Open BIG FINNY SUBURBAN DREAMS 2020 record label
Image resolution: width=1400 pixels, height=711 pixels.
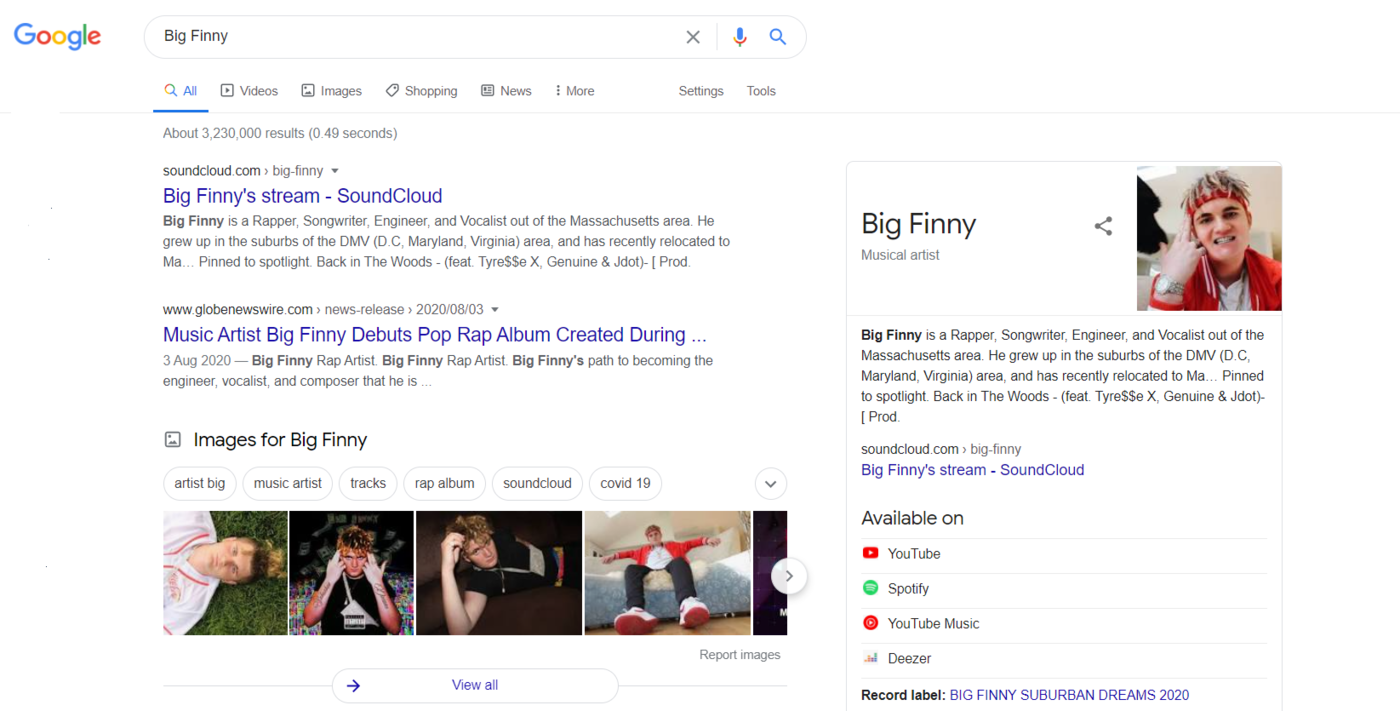point(1069,695)
